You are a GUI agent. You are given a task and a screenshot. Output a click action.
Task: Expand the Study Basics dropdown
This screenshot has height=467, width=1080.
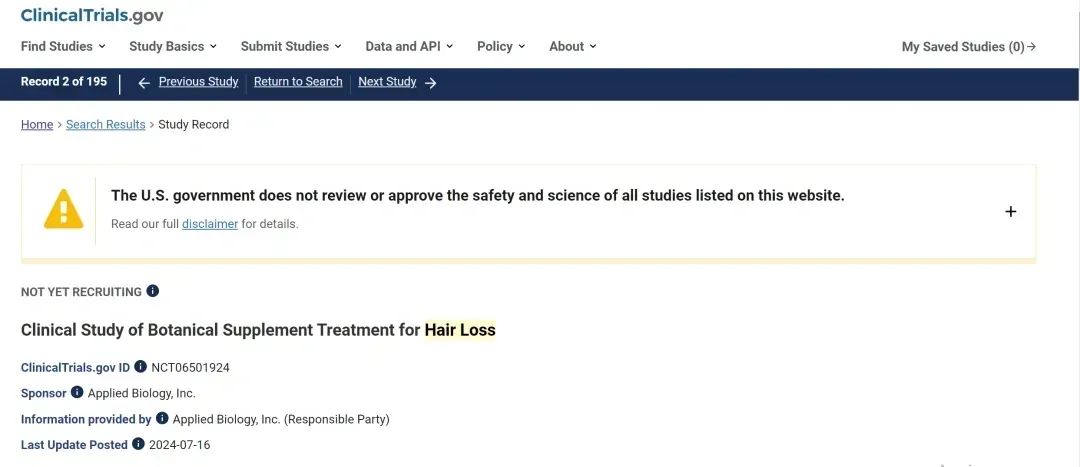click(173, 46)
